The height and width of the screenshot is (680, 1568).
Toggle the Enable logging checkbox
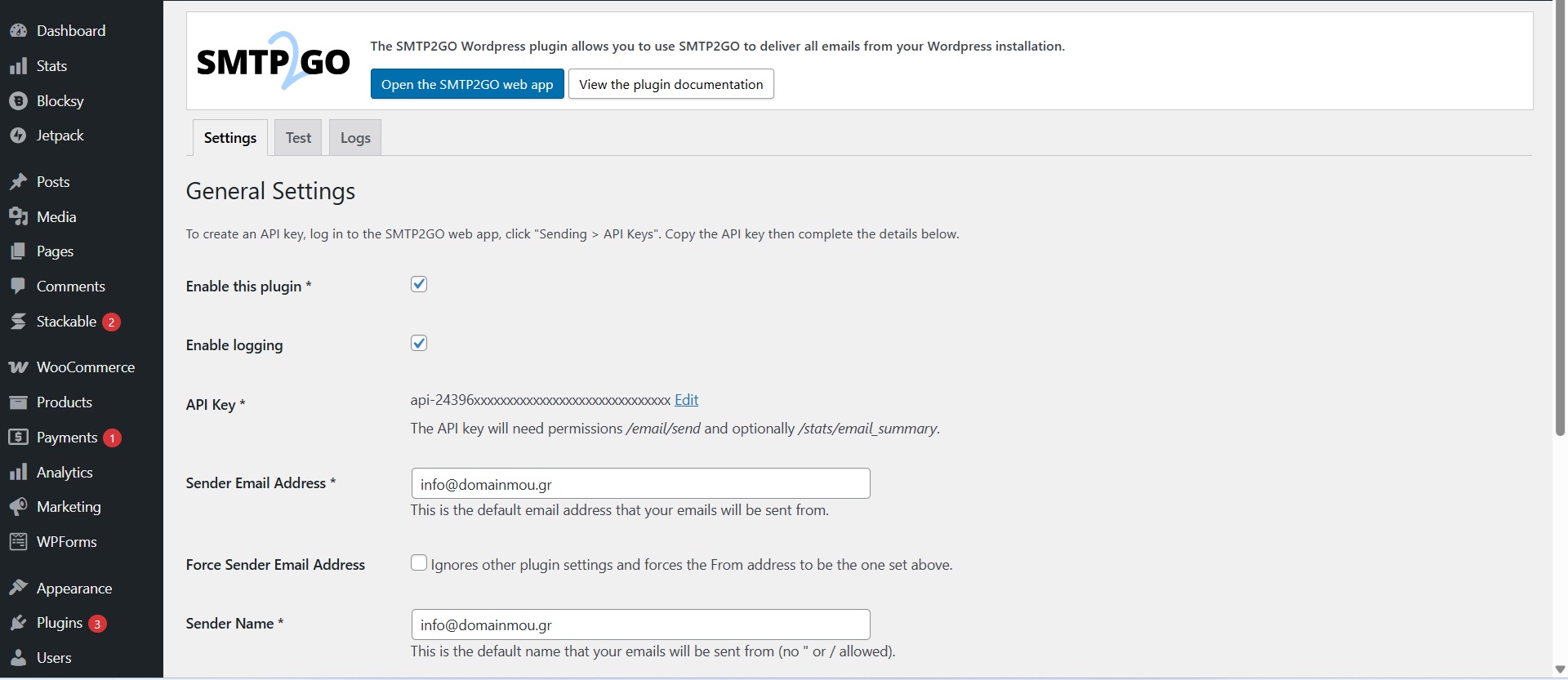point(419,343)
